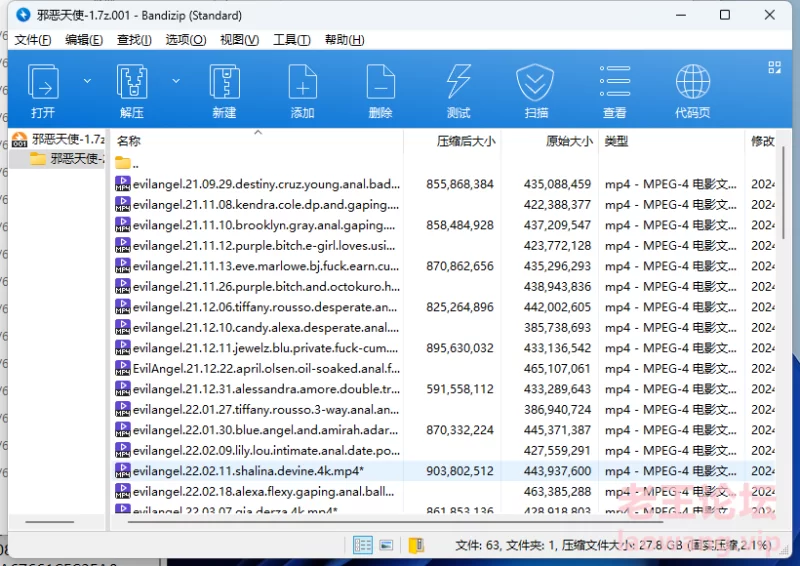Click the archive info icon in status bar
800x566 pixels.
pos(416,545)
